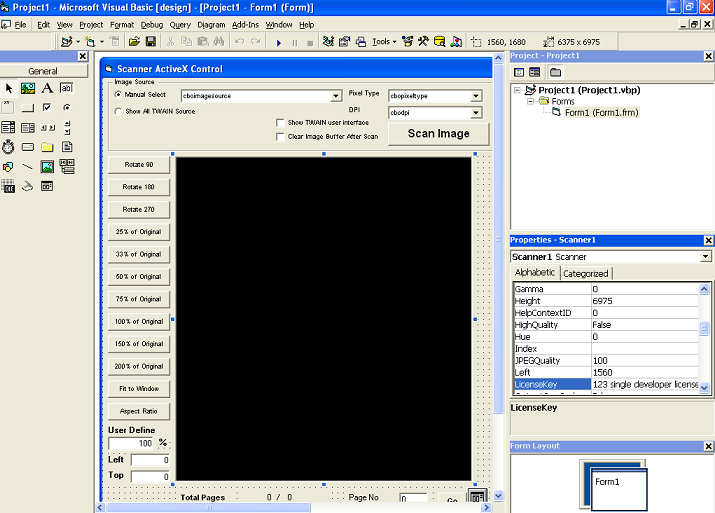
Task: Select the Label tool in the toolbox
Action: [x=47, y=88]
